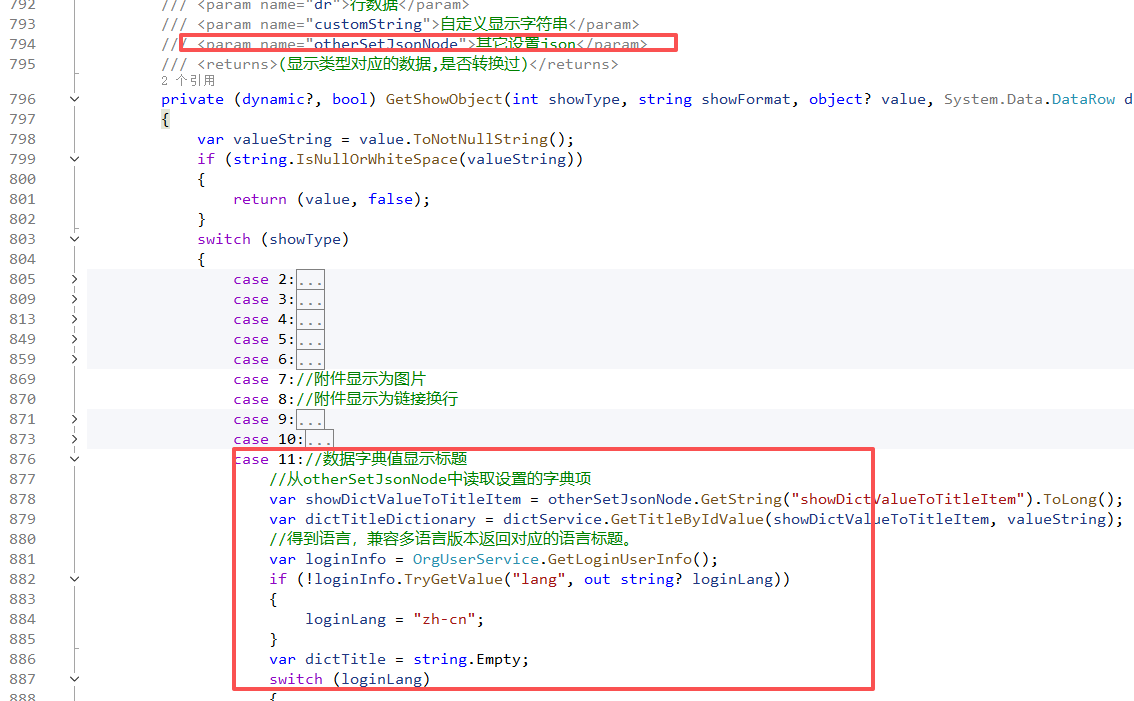Image resolution: width=1134 pixels, height=701 pixels.
Task: Collapse the case 11 region at line 876
Action: pos(74,459)
